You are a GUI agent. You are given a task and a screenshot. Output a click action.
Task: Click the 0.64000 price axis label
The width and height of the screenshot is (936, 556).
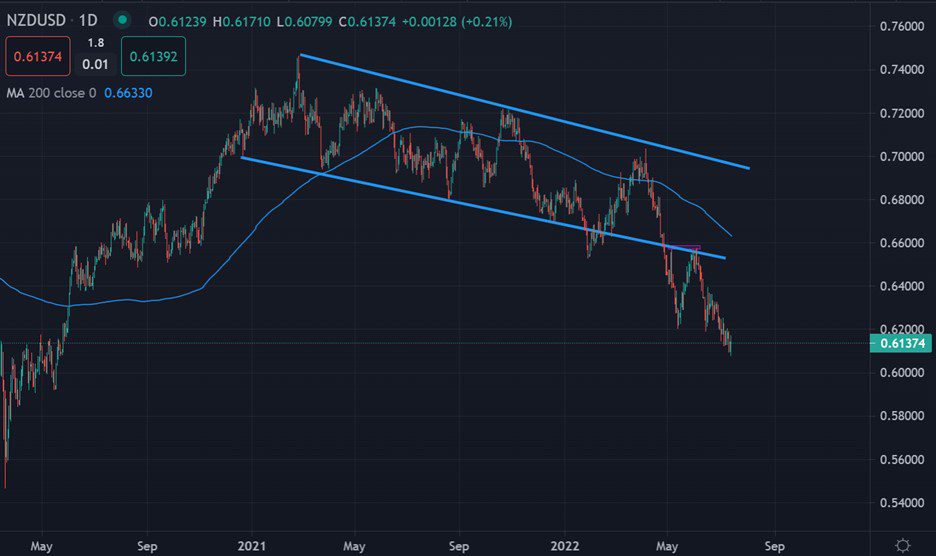(x=902, y=286)
